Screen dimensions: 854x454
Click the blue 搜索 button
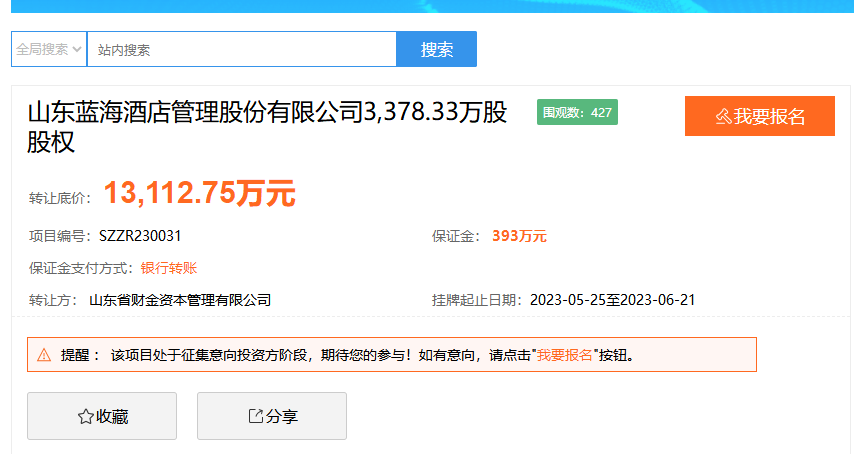(436, 49)
